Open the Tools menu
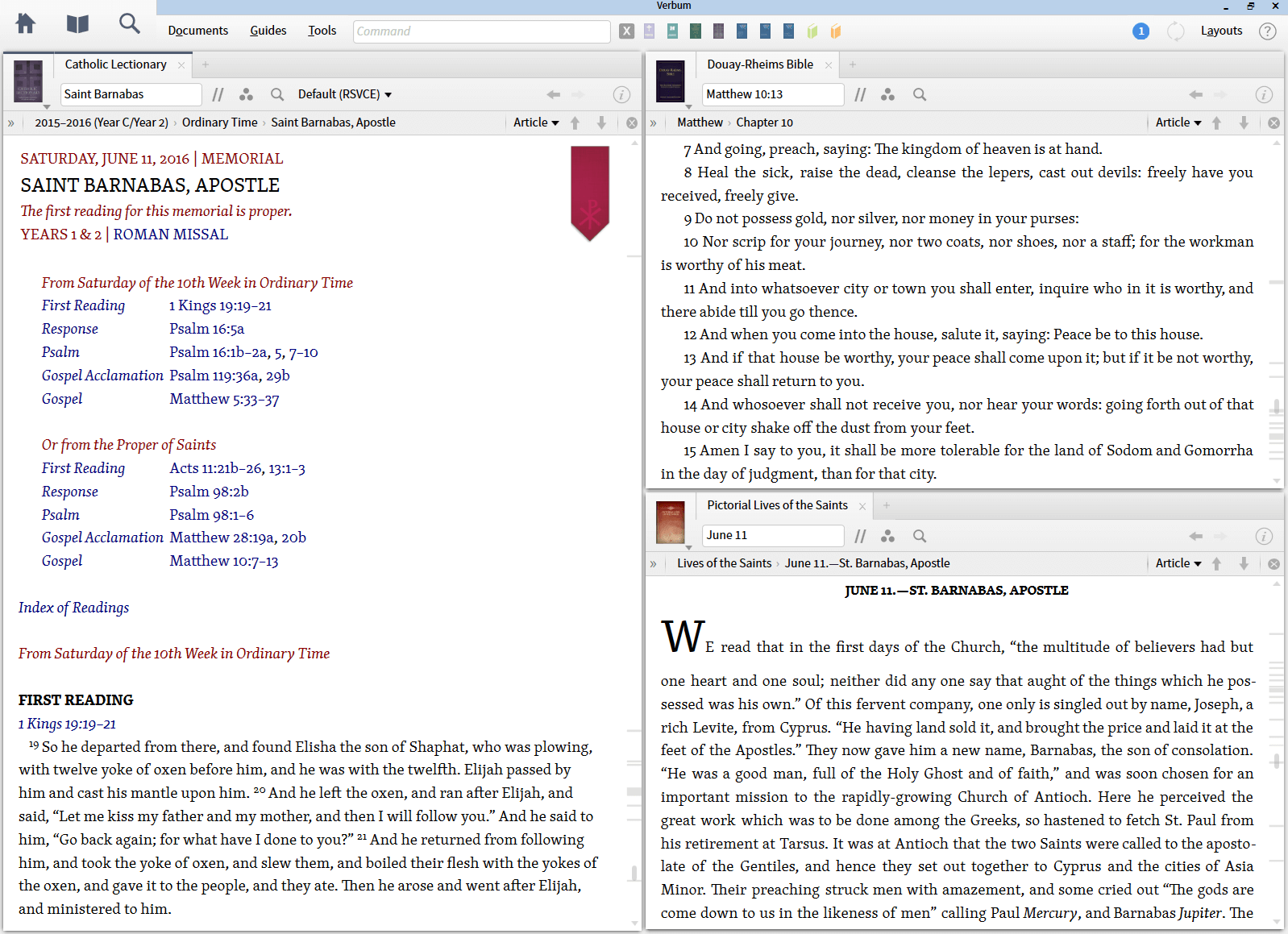Viewport: 1288px width, 934px height. [x=322, y=31]
